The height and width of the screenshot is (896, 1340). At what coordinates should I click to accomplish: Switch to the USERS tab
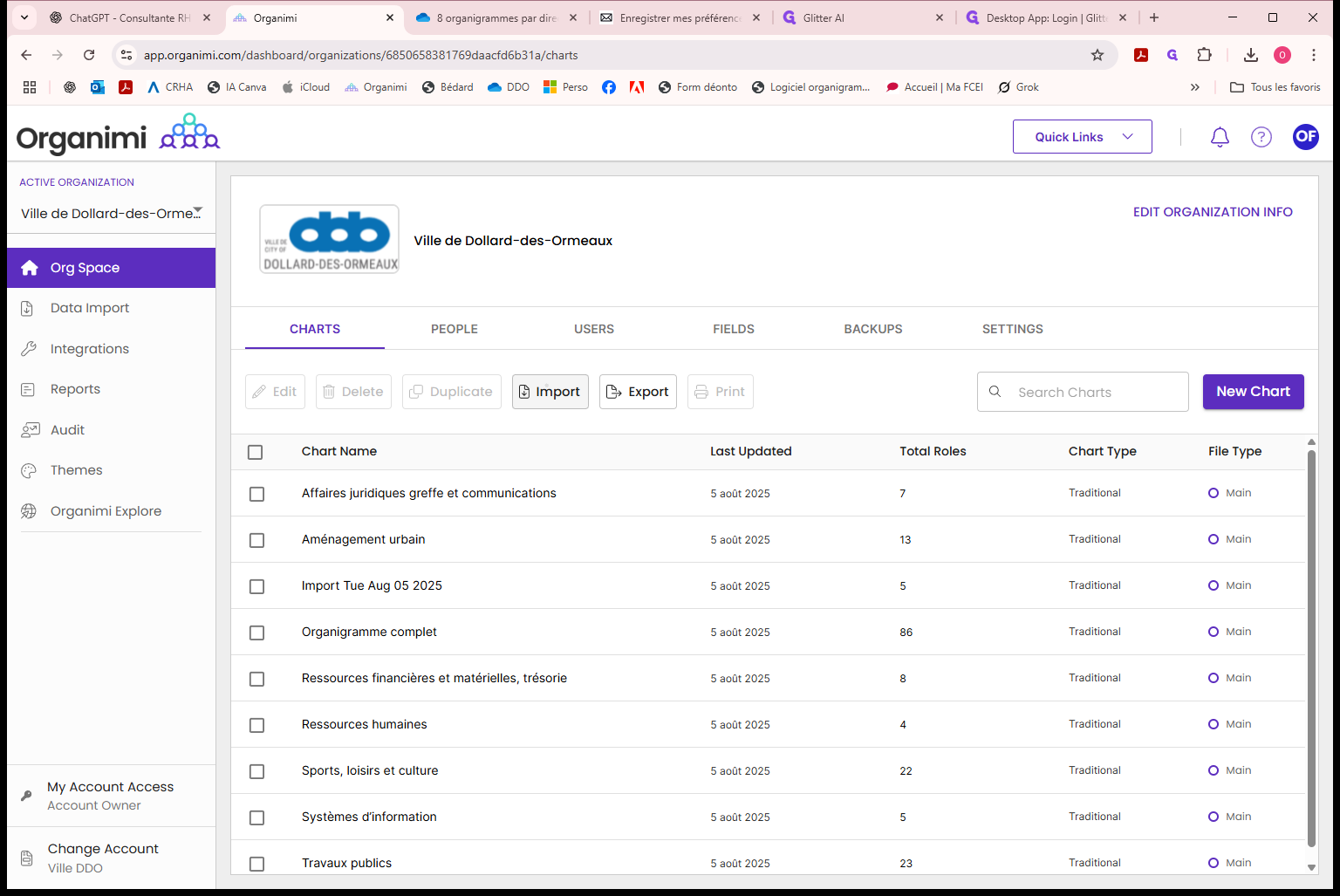[594, 329]
